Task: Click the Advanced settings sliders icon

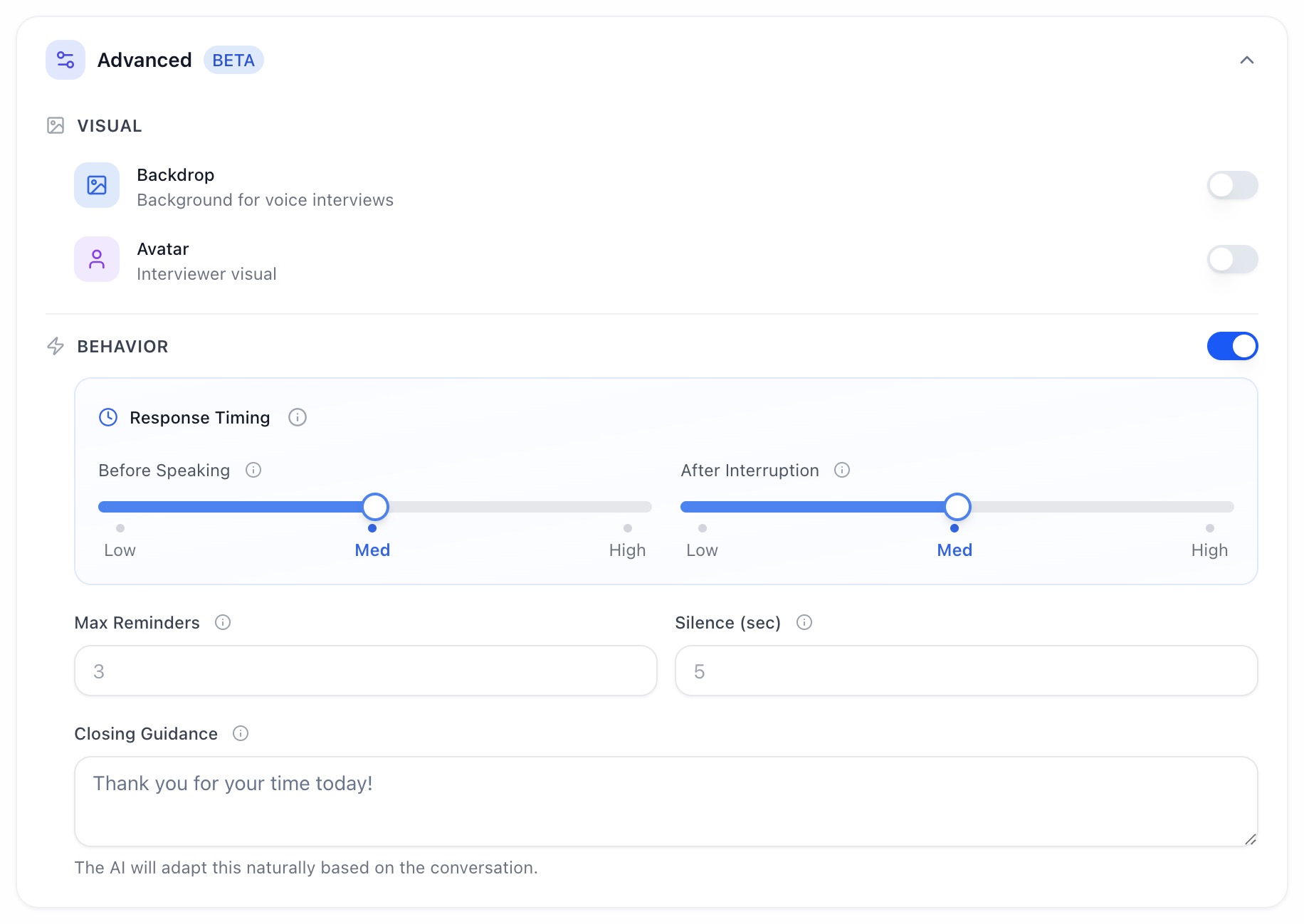Action: pyautogui.click(x=65, y=60)
